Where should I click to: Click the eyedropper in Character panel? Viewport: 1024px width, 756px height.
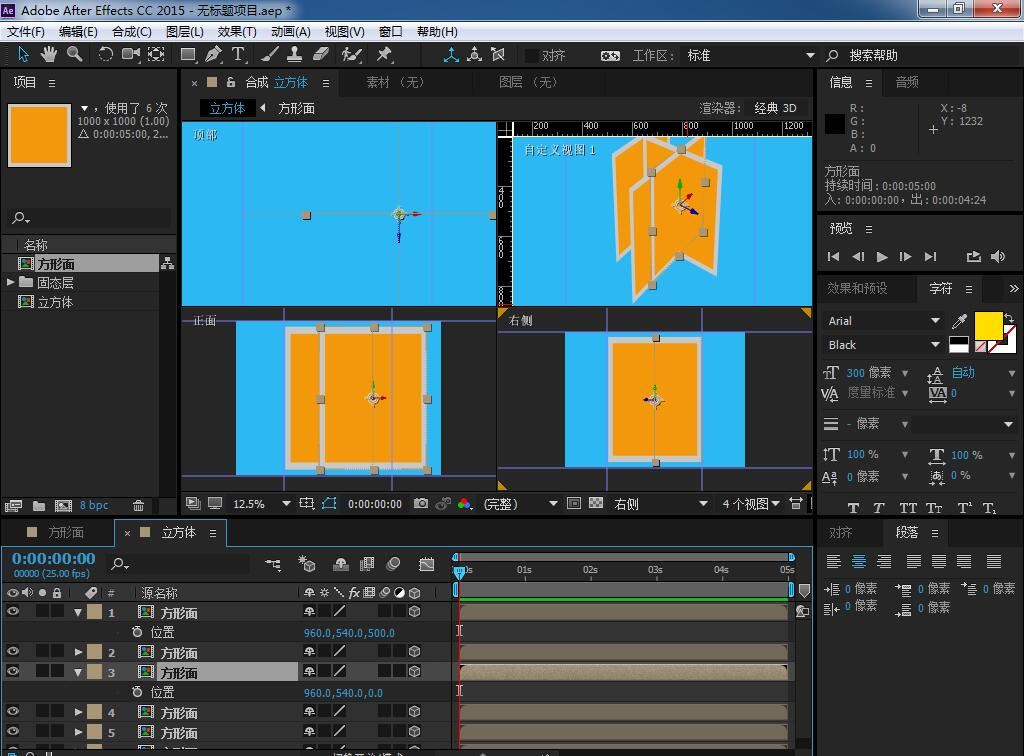[959, 321]
